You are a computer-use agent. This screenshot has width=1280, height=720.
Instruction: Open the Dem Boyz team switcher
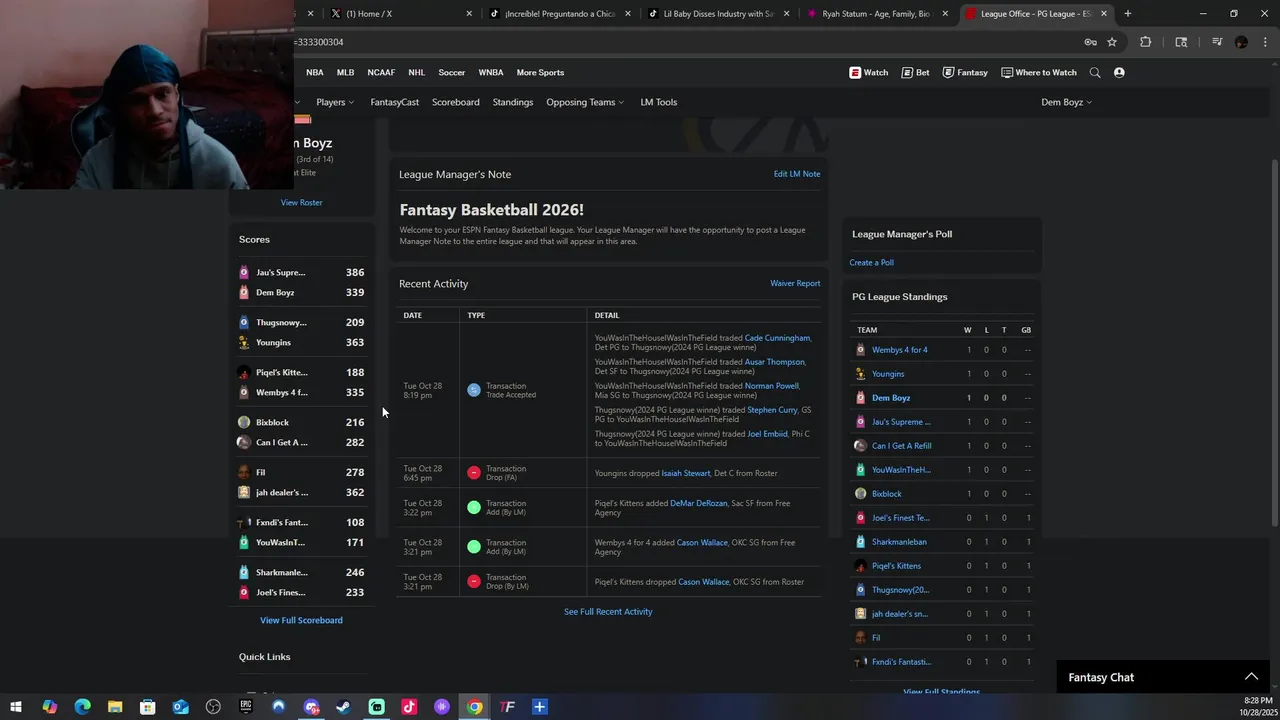(1067, 102)
